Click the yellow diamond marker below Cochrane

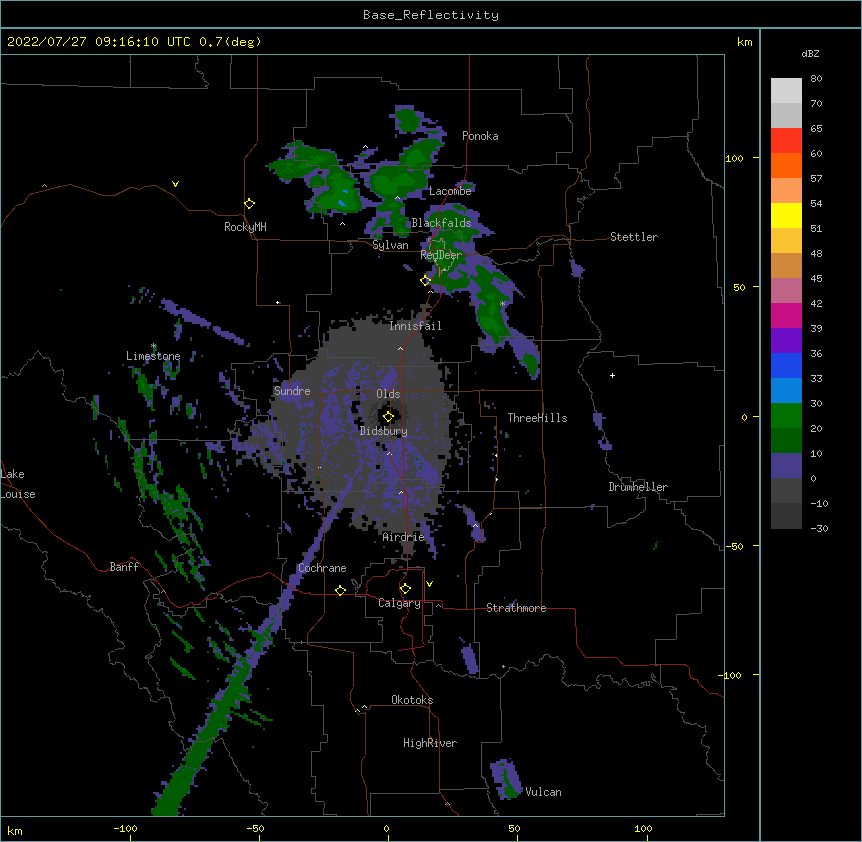coord(340,590)
